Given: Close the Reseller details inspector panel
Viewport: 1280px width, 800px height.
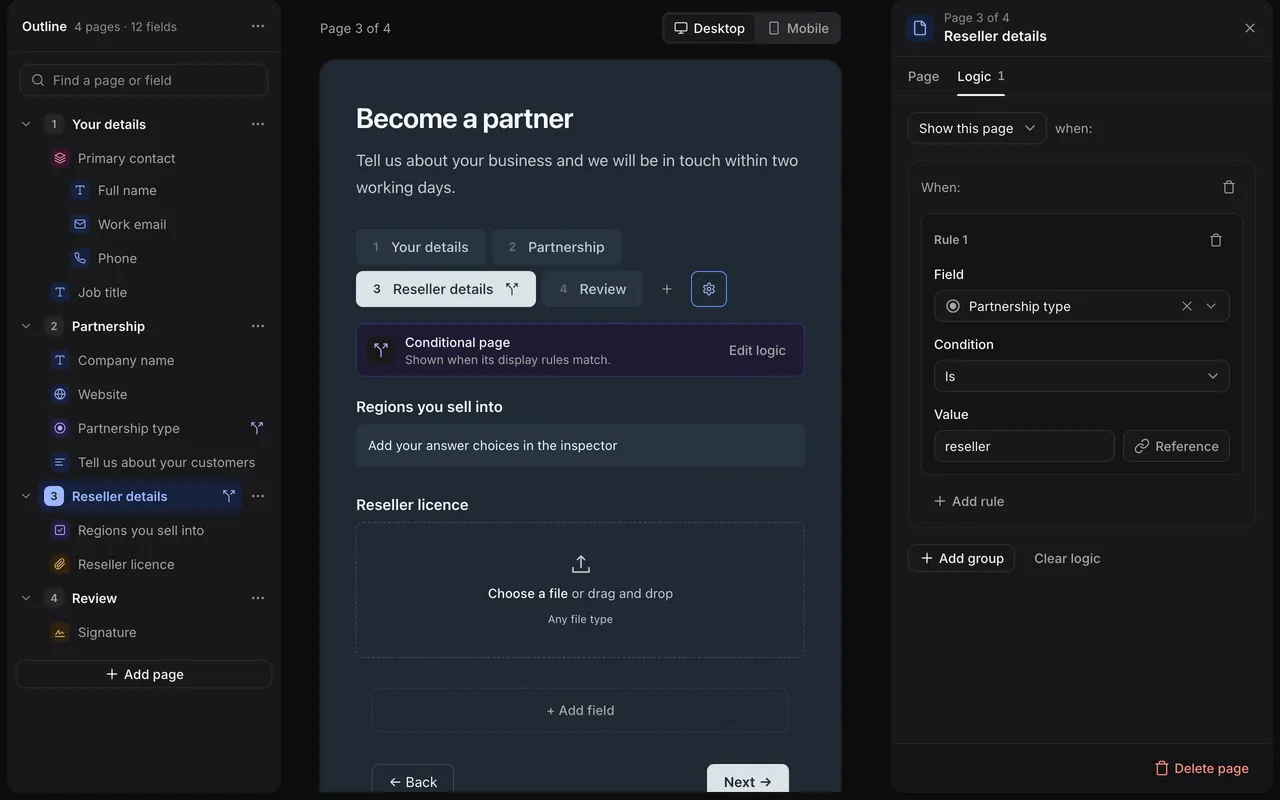Looking at the screenshot, I should point(1250,28).
